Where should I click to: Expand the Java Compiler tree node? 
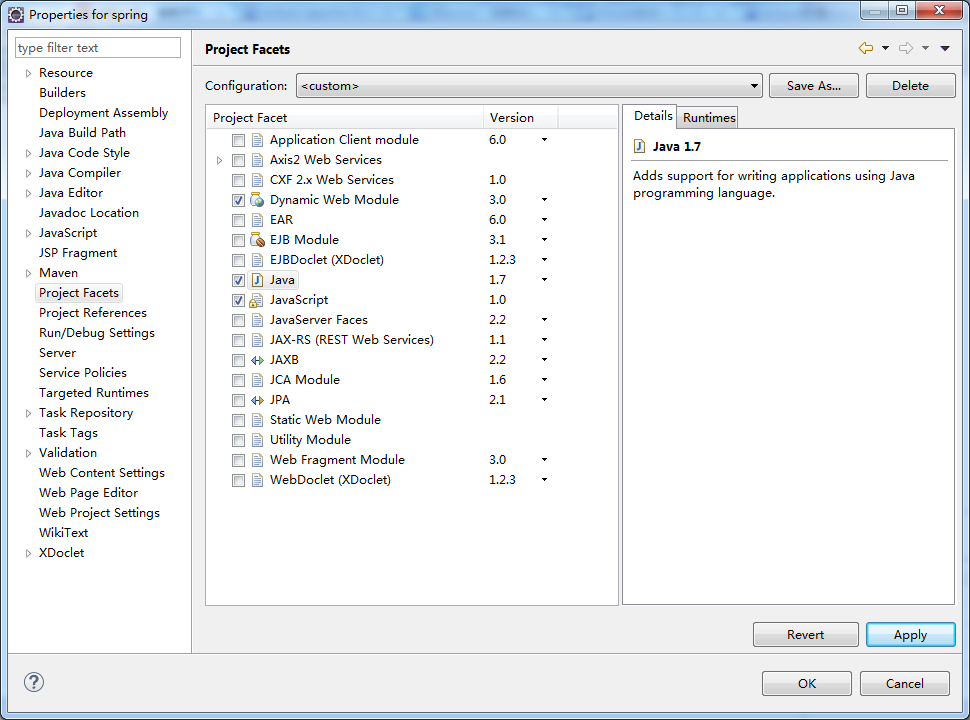point(28,173)
